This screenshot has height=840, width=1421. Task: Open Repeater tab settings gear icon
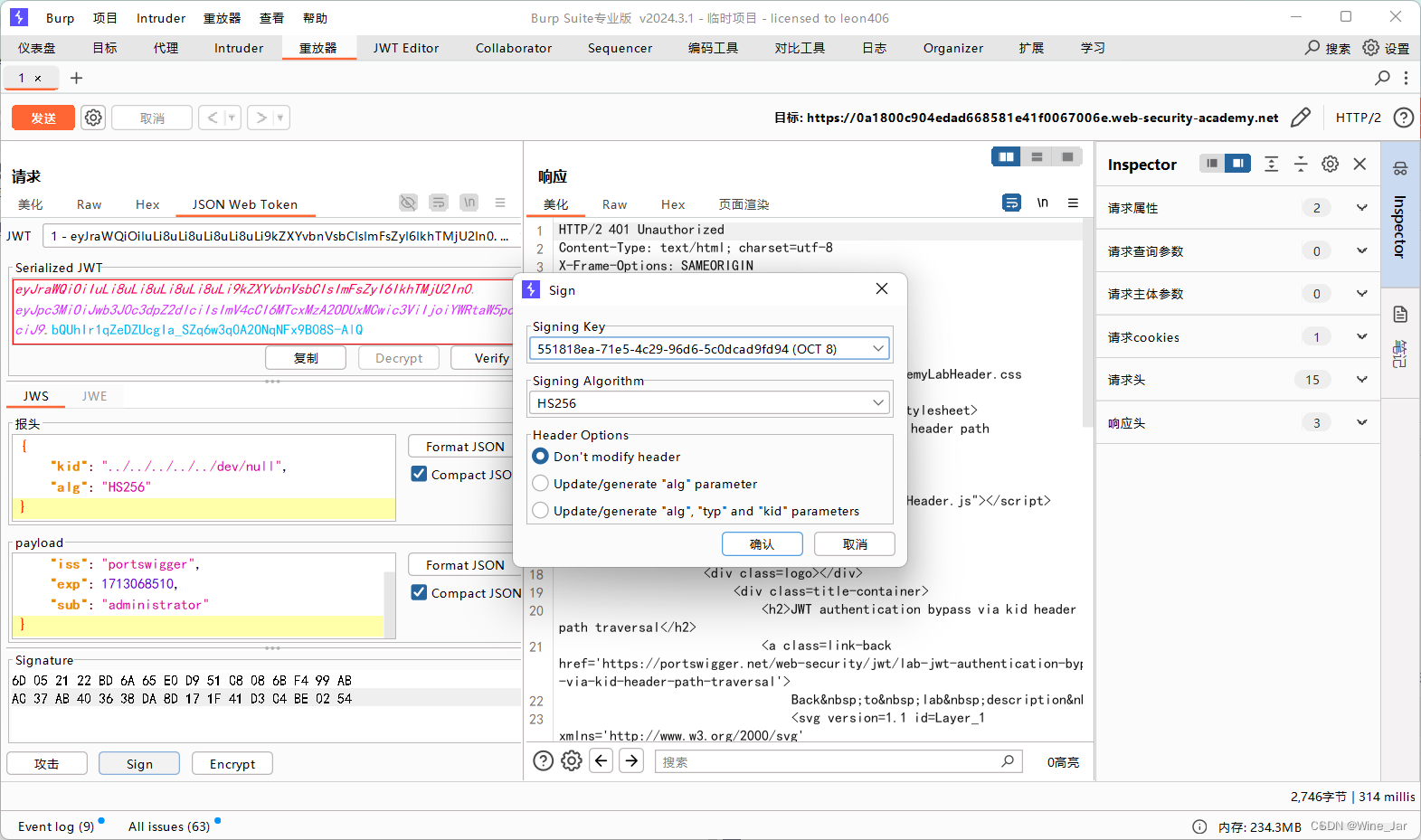(93, 118)
